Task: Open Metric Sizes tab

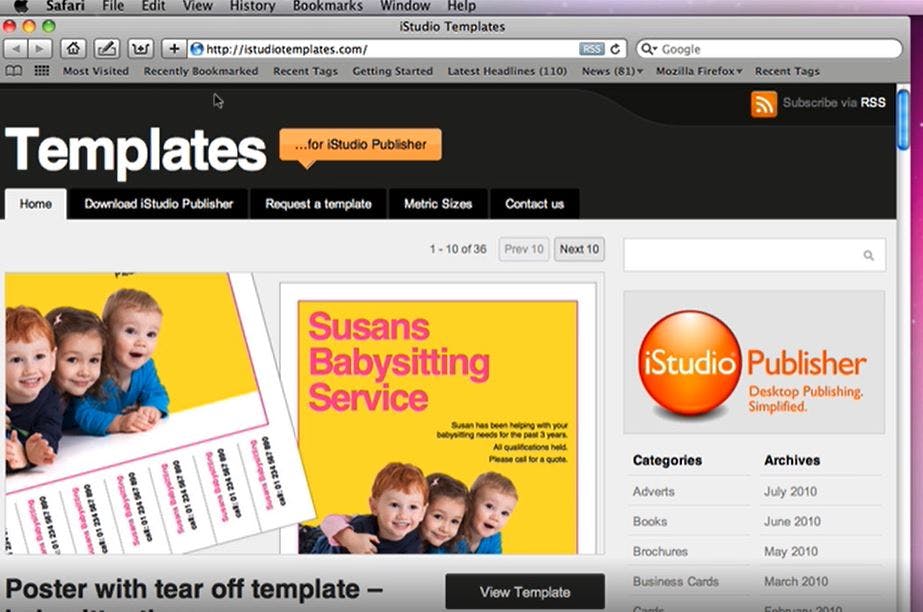Action: 438,204
